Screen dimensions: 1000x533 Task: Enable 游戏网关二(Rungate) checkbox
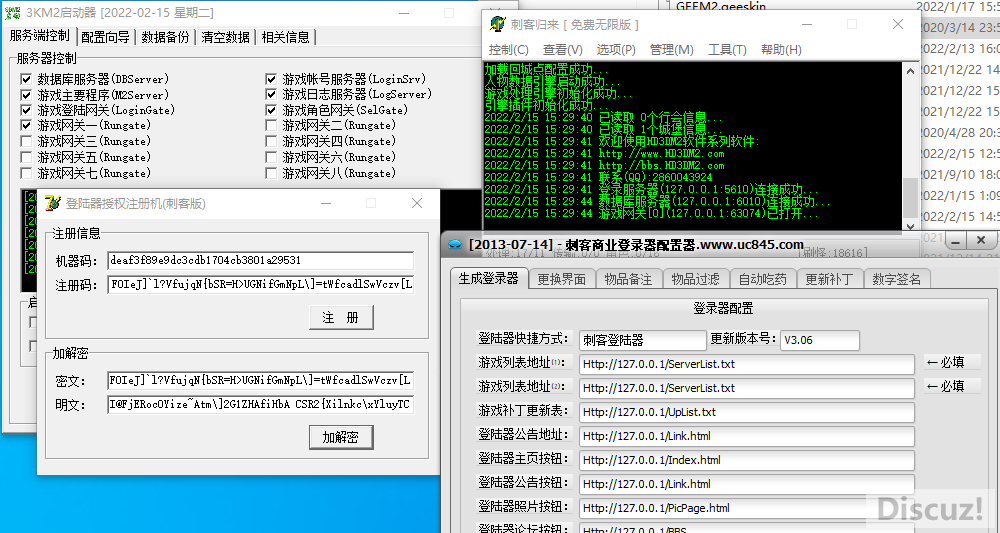(x=271, y=126)
